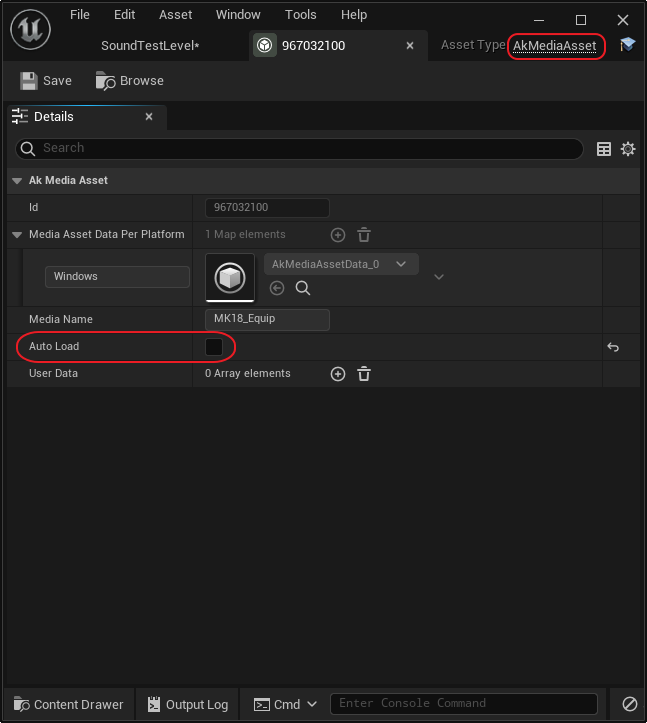
Task: Expand the Windows map element options chevron
Action: 439,277
